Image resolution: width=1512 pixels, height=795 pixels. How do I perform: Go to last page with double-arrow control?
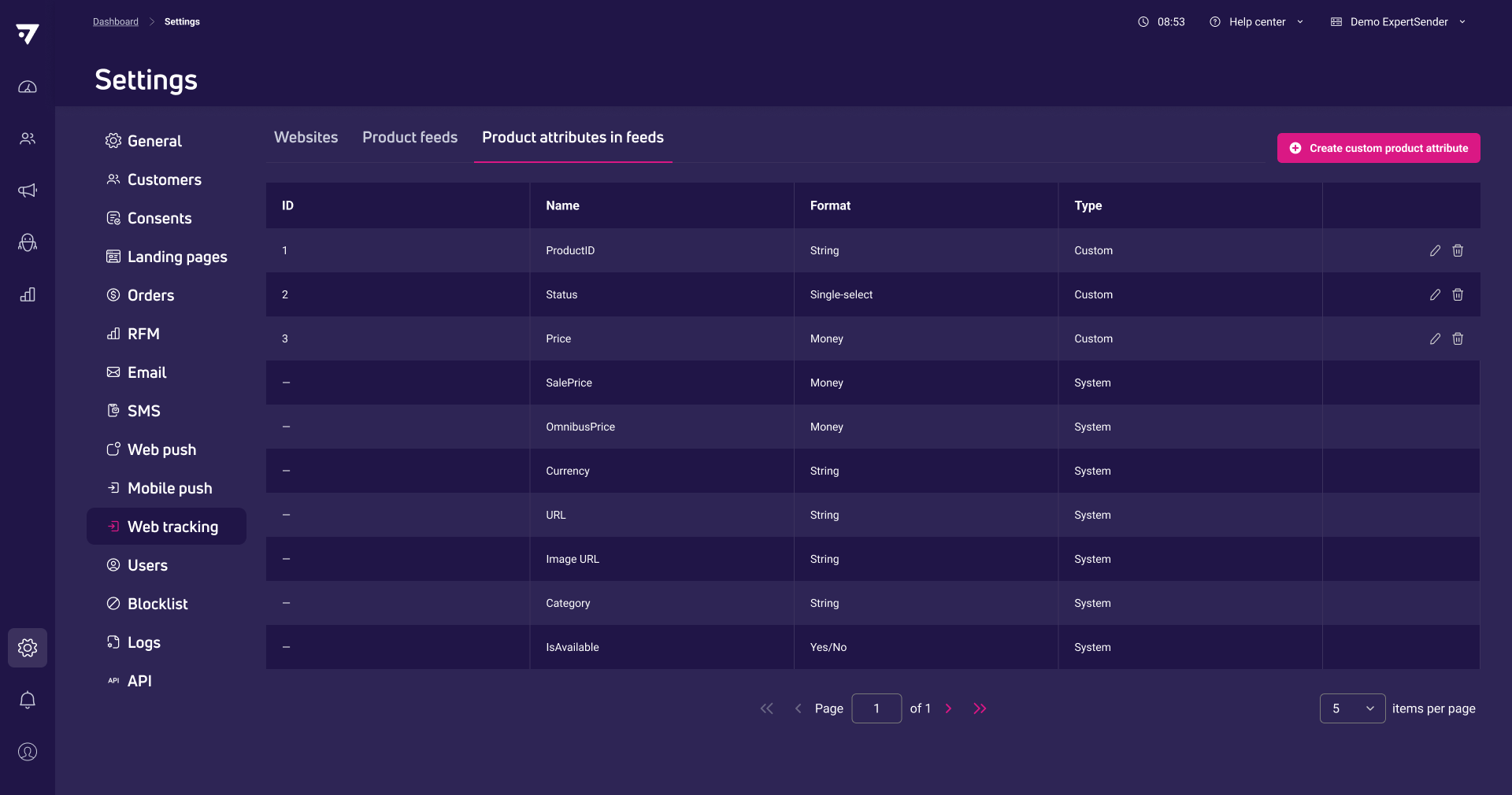(980, 708)
